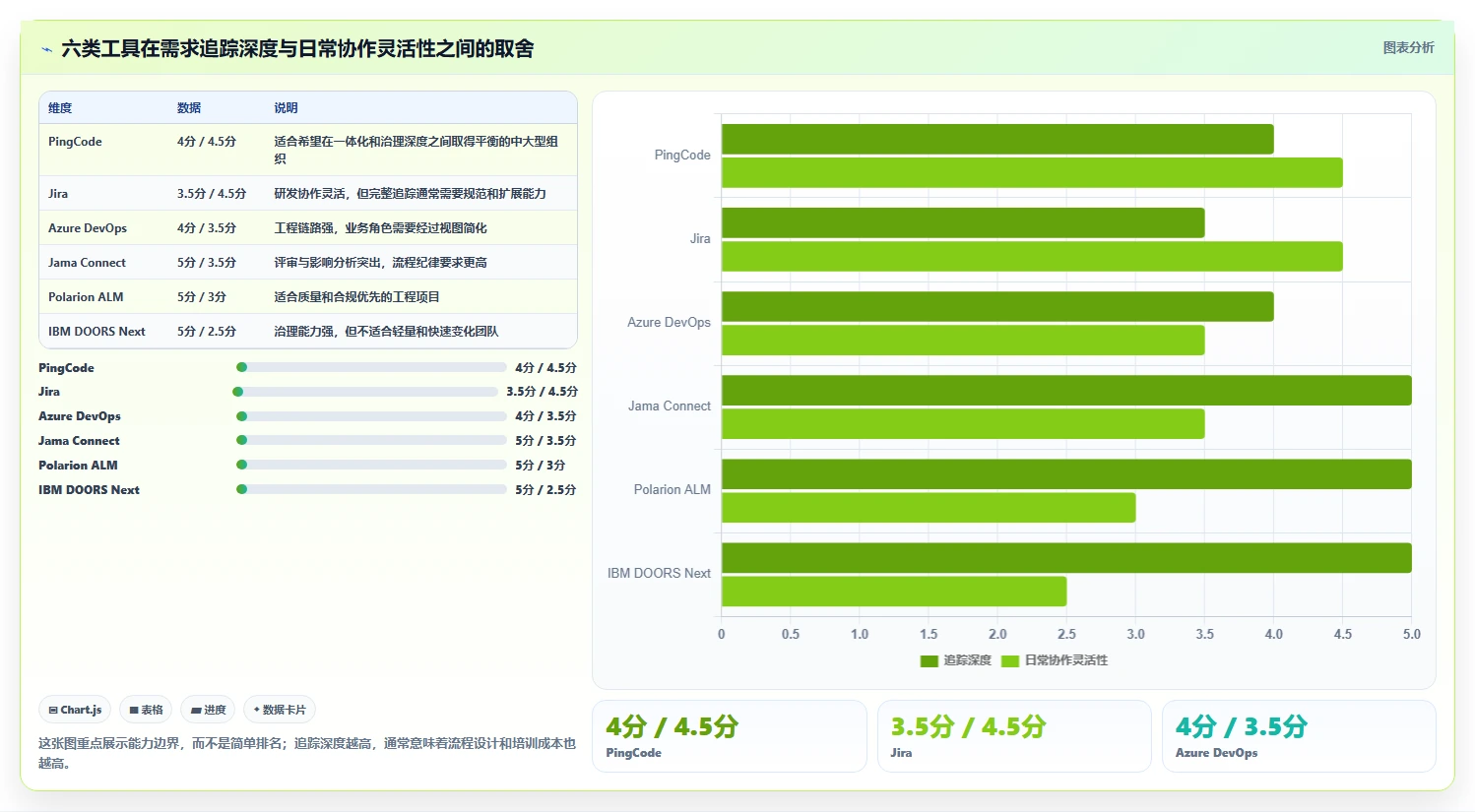Click the Jama Connect progress bar
The image size is (1475, 812).
(x=371, y=440)
